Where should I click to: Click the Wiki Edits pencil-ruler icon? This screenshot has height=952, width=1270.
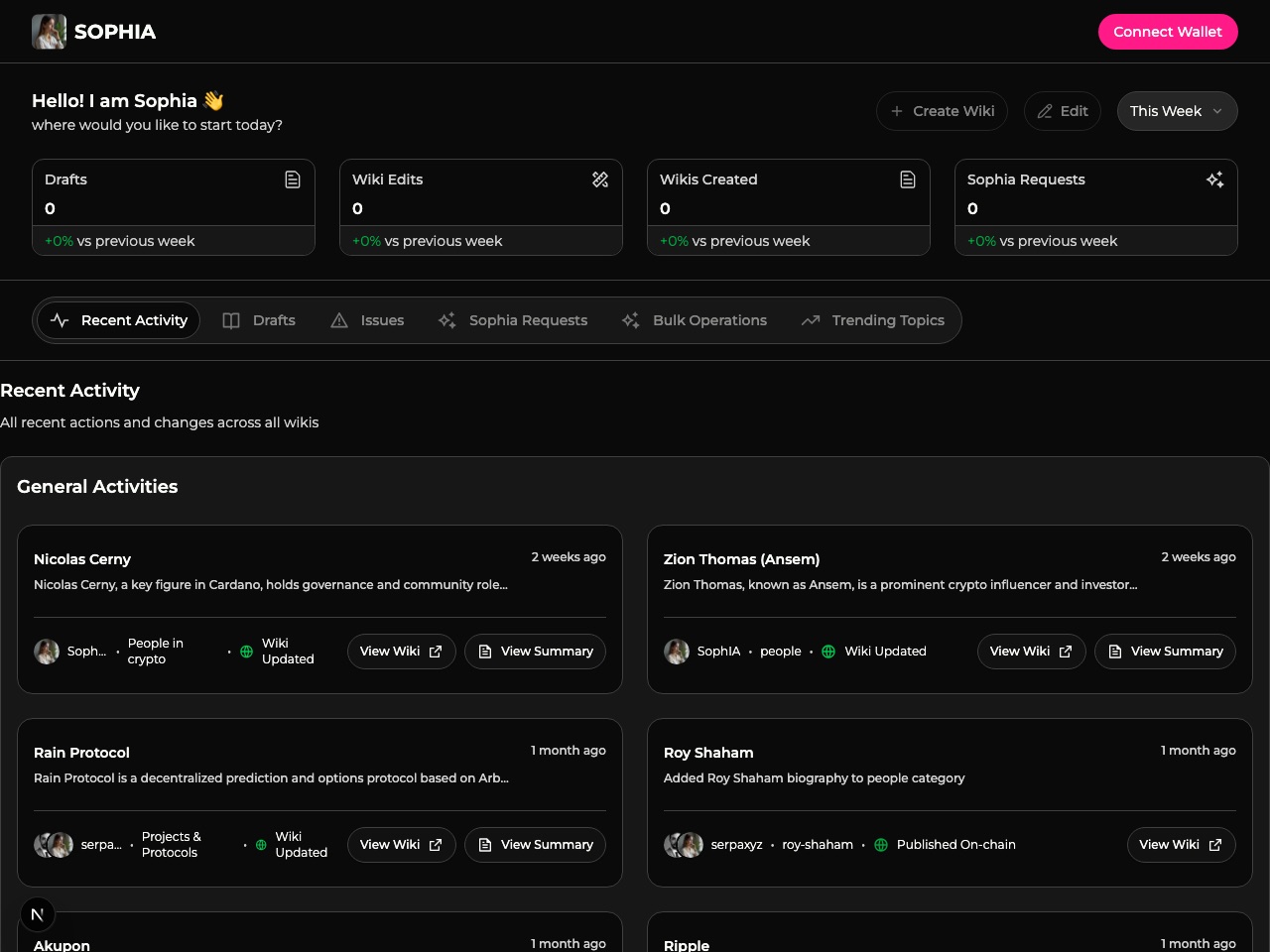click(600, 179)
